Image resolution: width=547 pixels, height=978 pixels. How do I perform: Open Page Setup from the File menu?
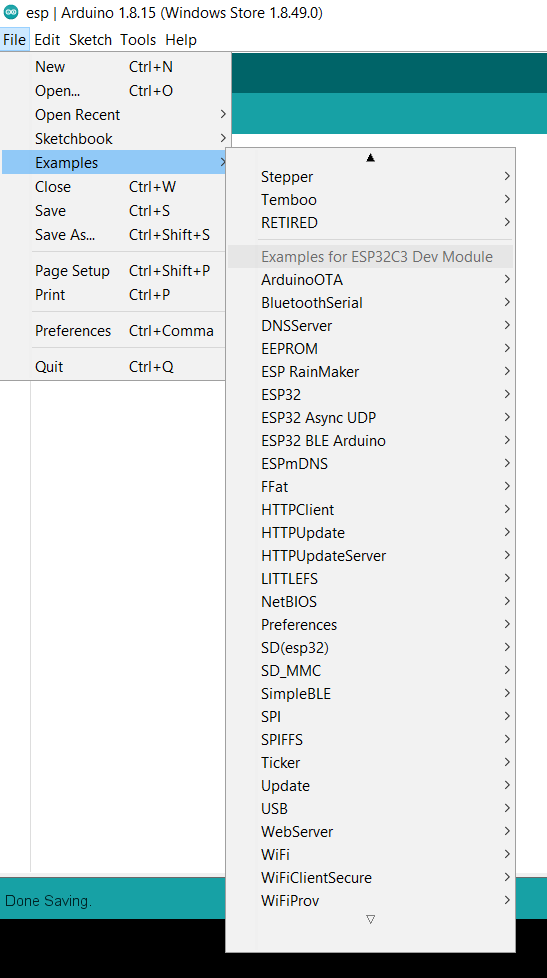point(116,271)
